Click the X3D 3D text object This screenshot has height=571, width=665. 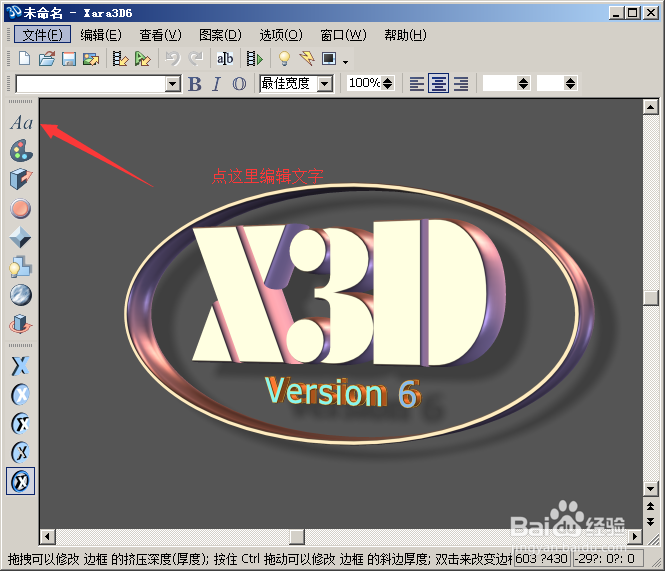click(348, 293)
